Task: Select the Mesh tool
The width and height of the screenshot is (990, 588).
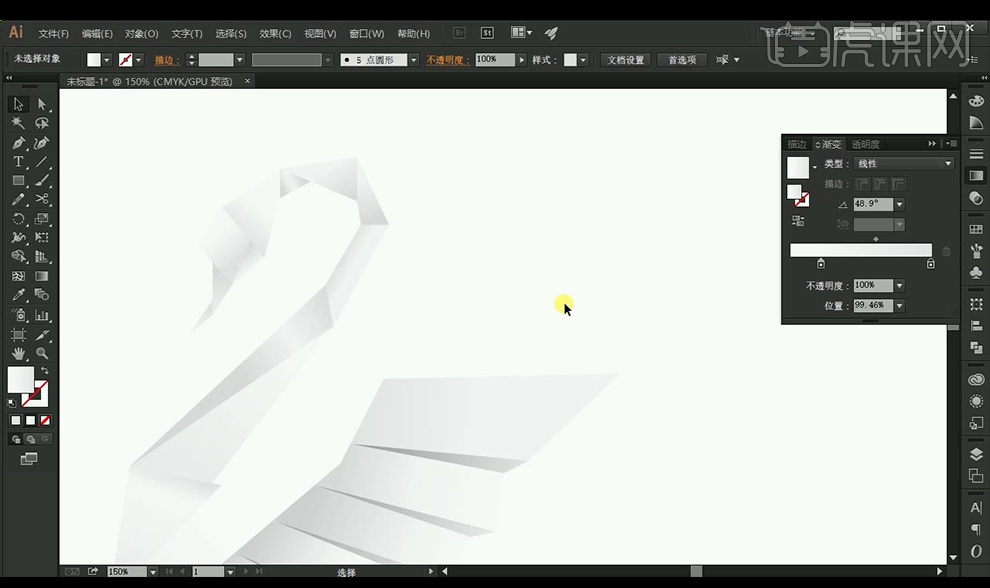Action: click(x=18, y=277)
